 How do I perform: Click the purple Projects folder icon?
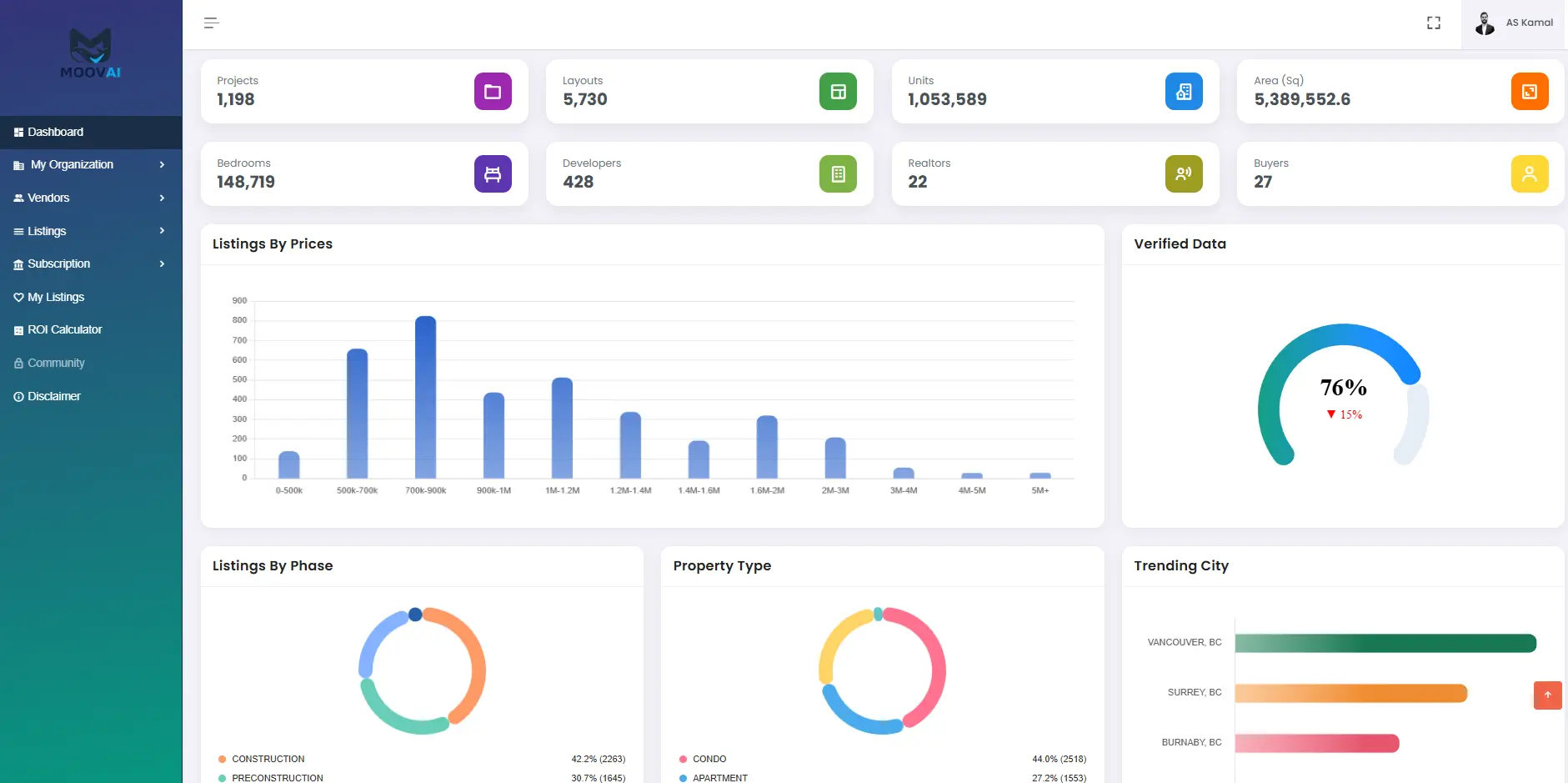(493, 92)
